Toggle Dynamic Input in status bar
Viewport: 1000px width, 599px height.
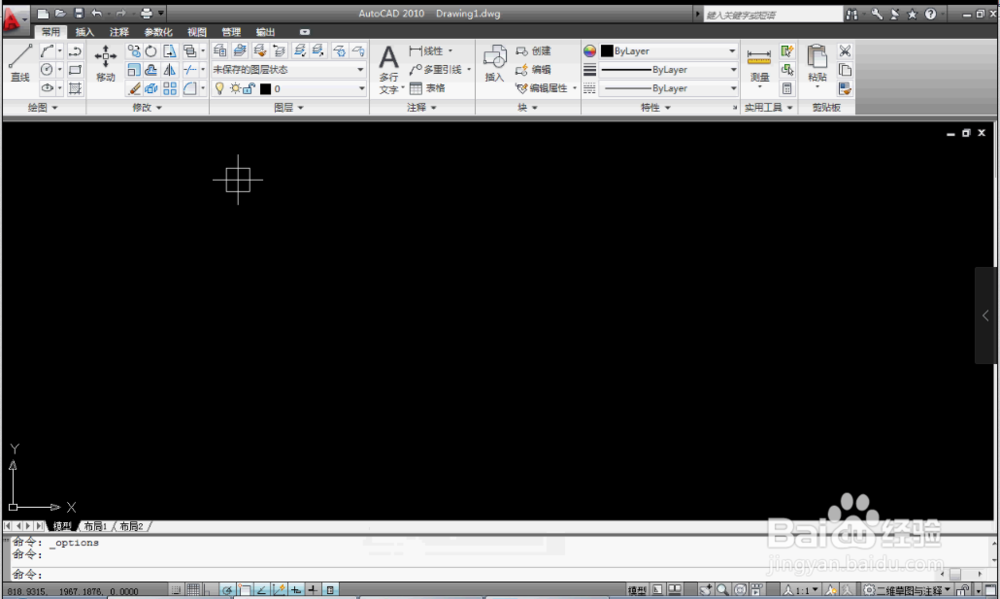(x=296, y=590)
